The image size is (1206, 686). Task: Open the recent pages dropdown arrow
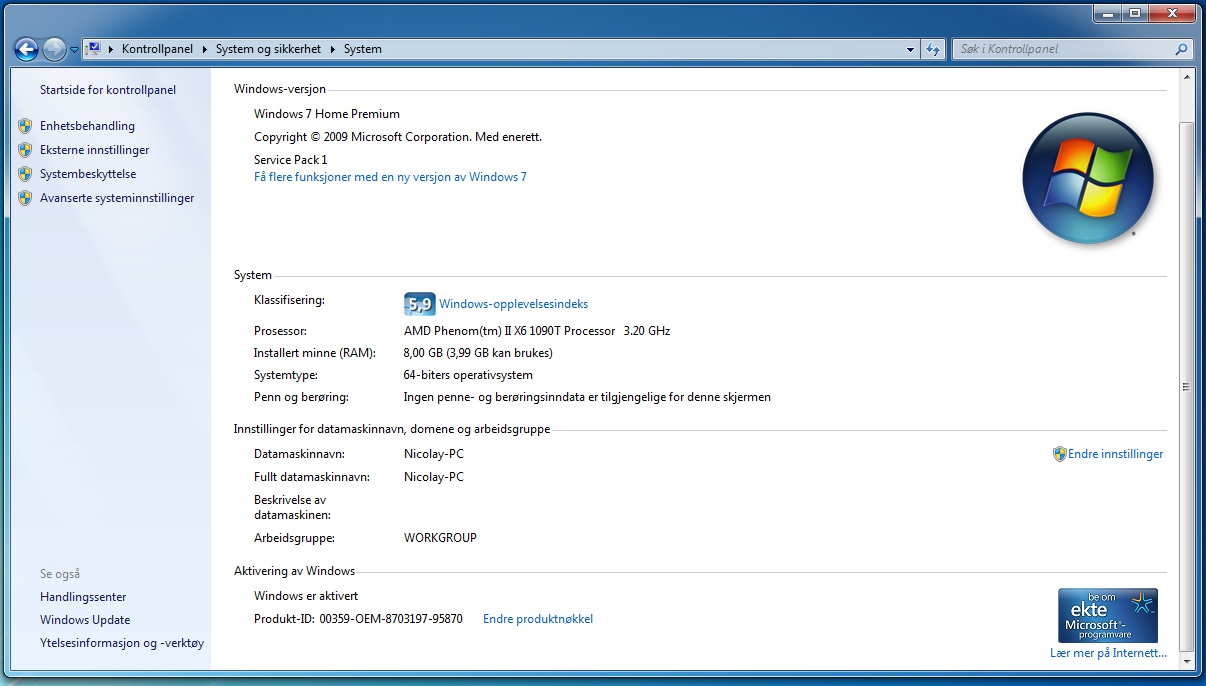(74, 50)
